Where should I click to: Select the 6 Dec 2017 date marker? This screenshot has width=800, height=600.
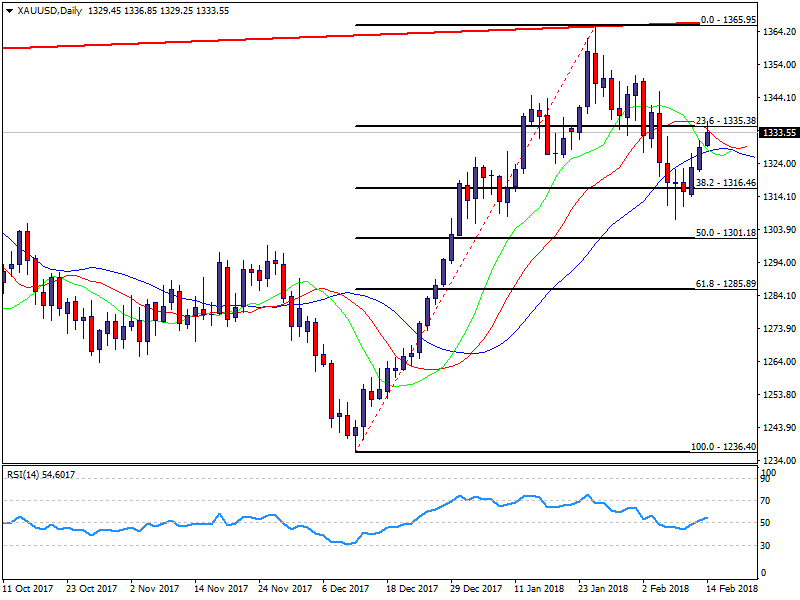(x=343, y=590)
